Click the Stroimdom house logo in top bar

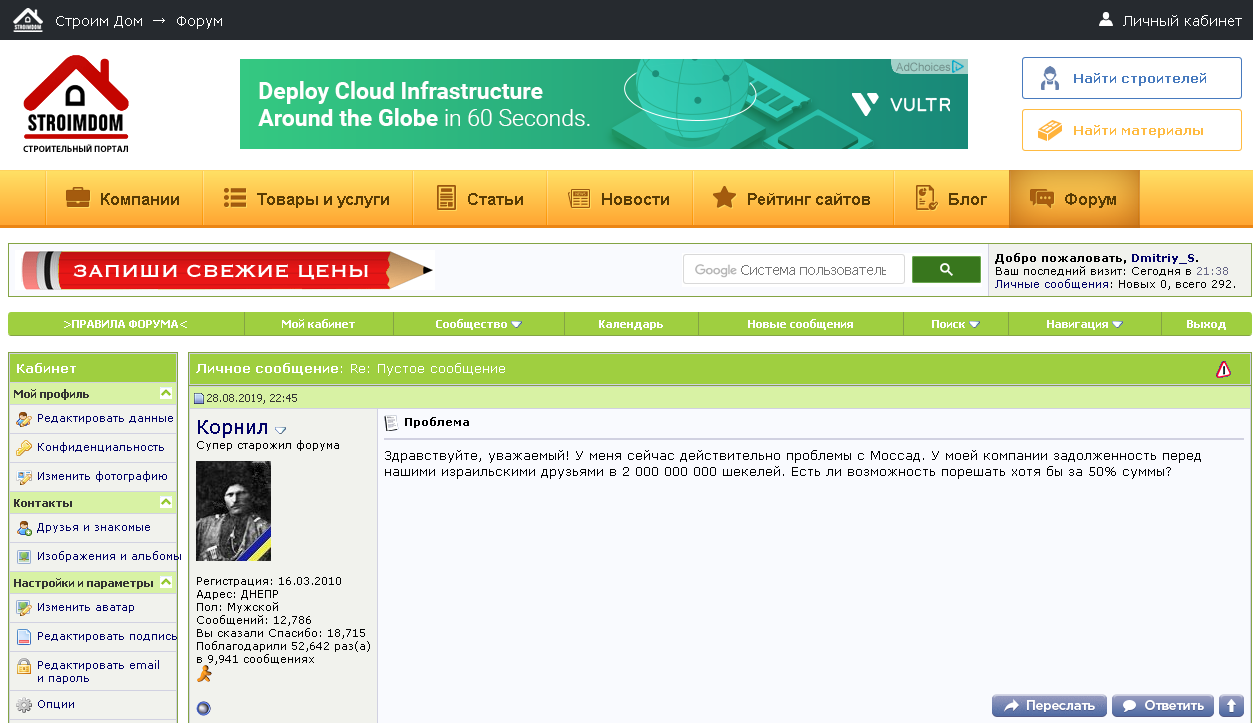tap(28, 20)
